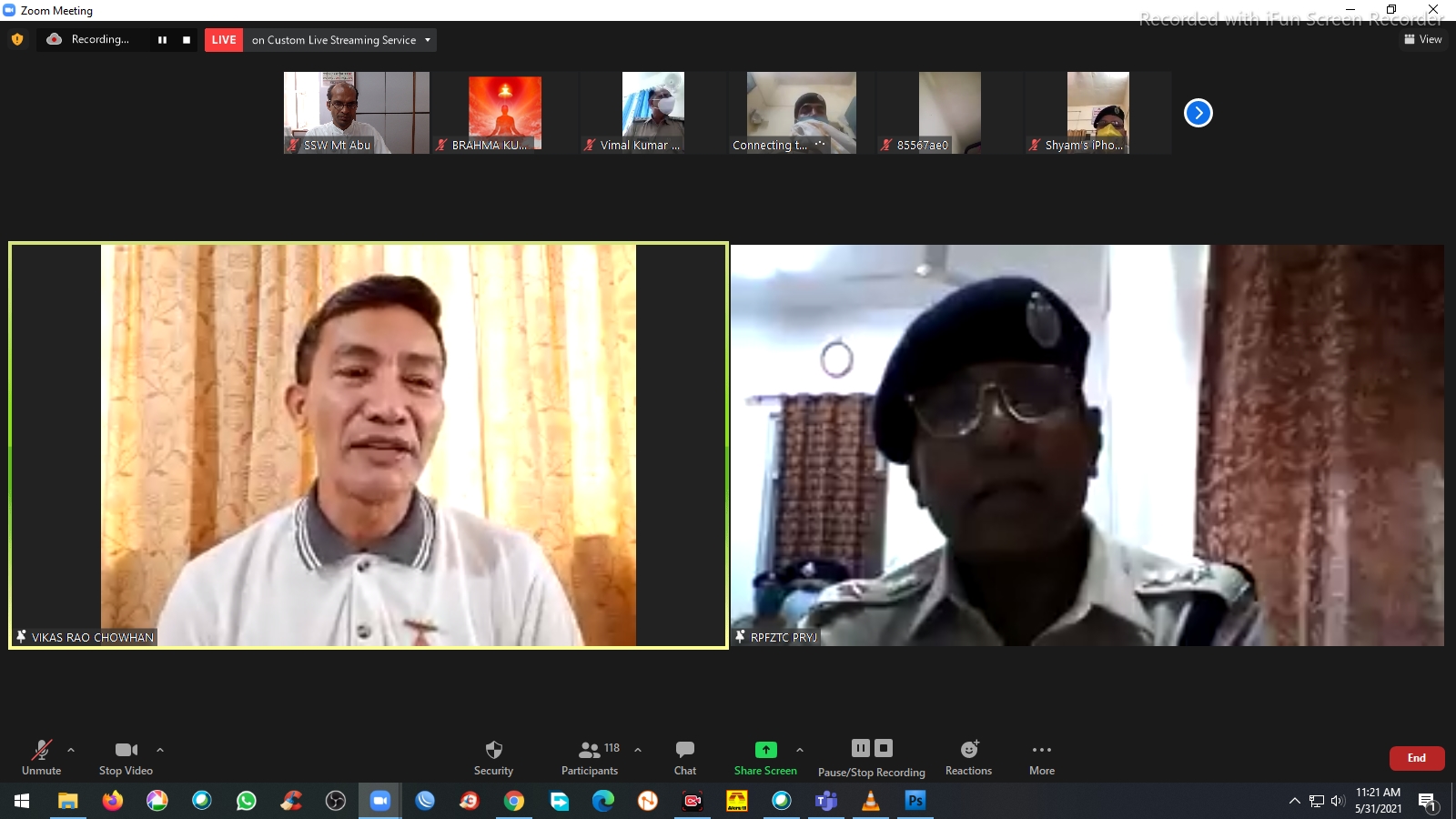Viewport: 1456px width, 819px height.
Task: Expand the live streaming service dropdown
Action: 428,40
